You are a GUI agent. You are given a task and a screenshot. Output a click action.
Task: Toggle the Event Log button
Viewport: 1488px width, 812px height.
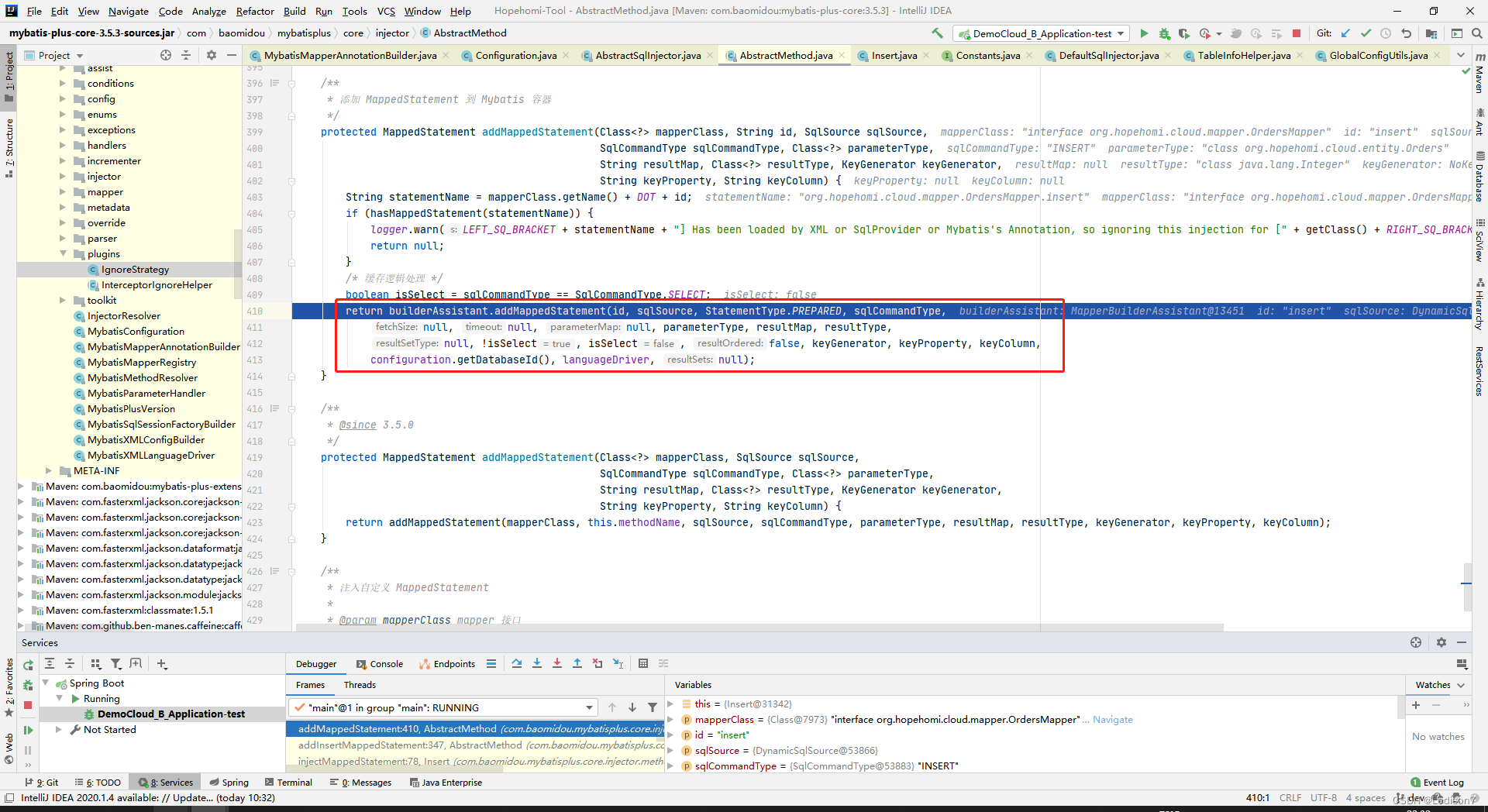pos(1437,783)
